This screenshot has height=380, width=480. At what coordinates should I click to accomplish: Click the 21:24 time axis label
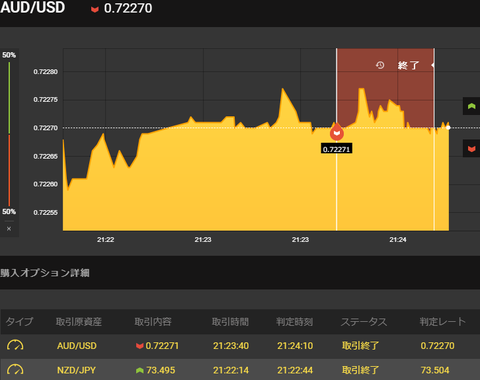[x=398, y=240]
